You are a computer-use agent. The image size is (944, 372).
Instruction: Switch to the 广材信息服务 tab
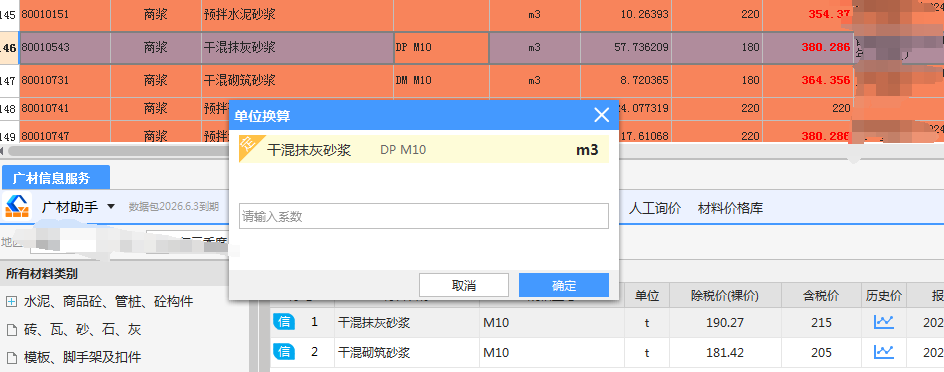(x=56, y=178)
